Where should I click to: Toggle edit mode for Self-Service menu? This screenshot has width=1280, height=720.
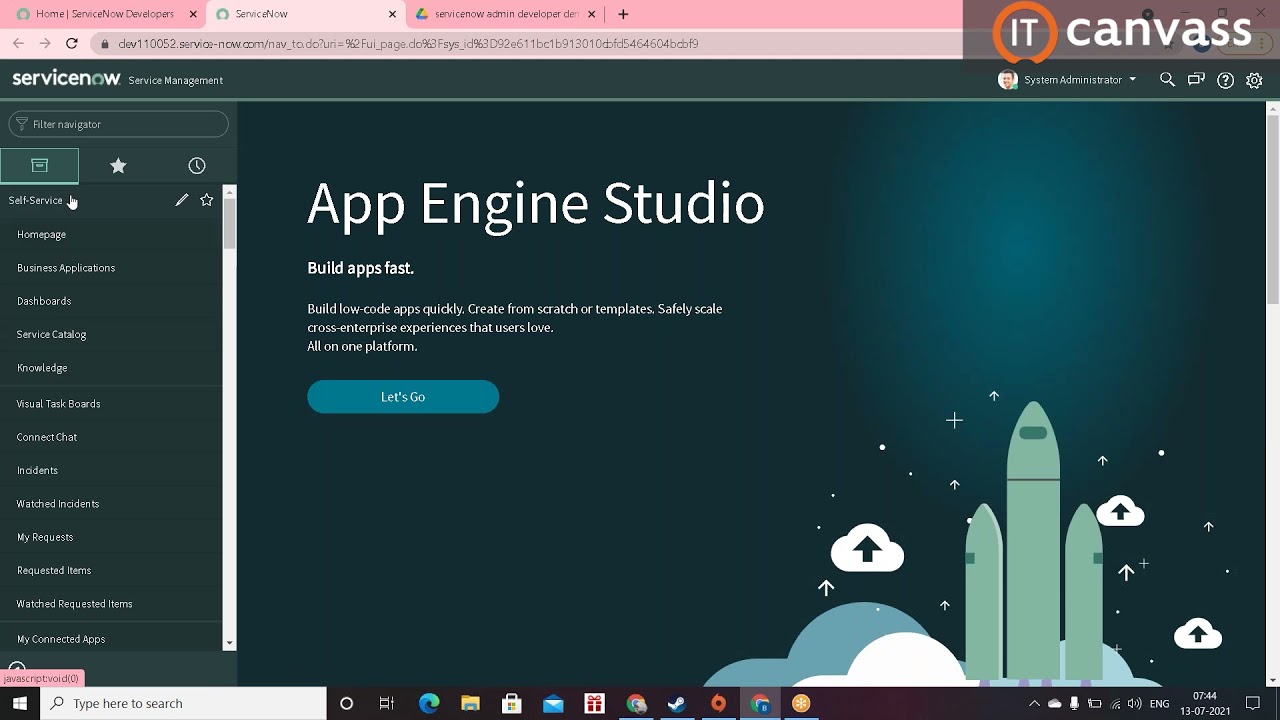(x=181, y=200)
